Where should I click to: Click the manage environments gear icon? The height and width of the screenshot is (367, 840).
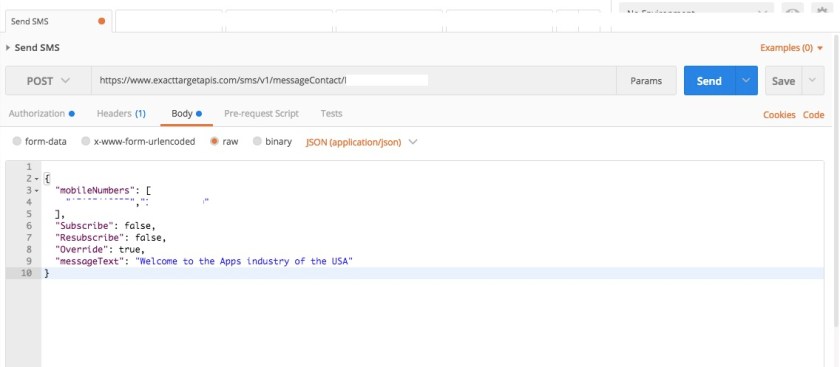point(821,10)
